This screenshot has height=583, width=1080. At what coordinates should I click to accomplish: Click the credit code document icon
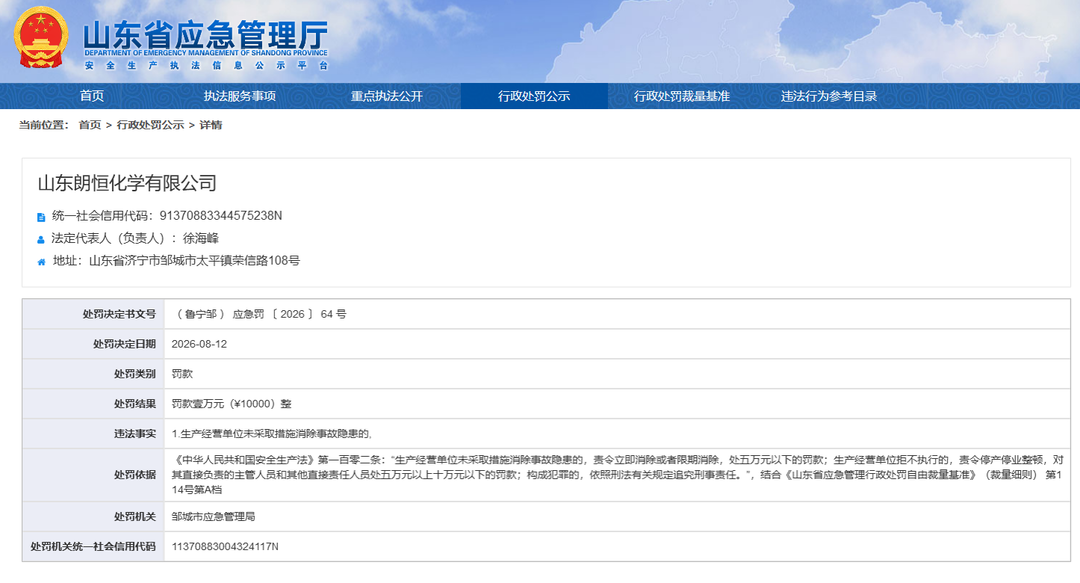41,217
